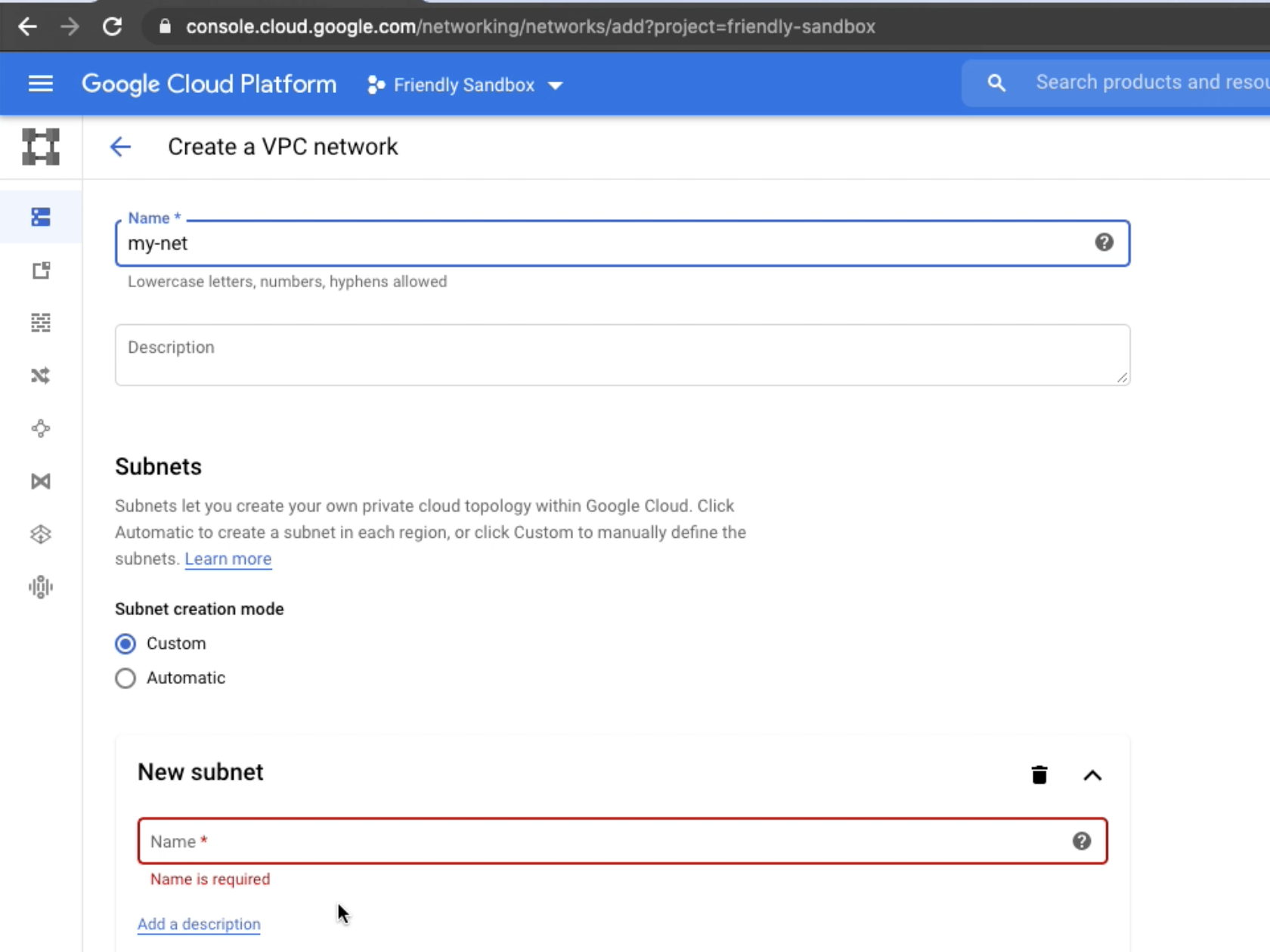Show help for the subnet Name field
The width and height of the screenshot is (1270, 952).
pyautogui.click(x=1082, y=841)
